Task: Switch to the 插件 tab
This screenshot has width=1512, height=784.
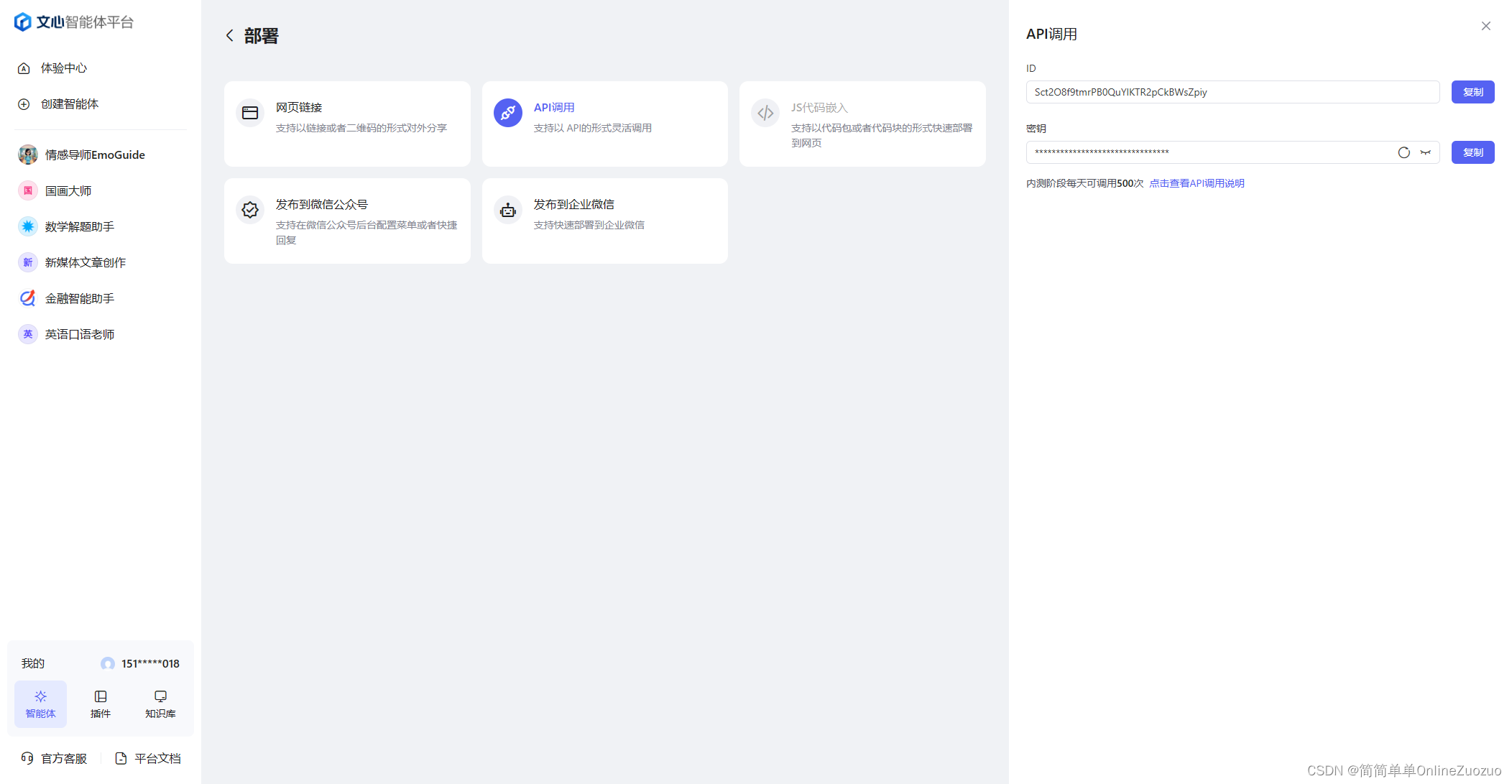Action: click(101, 704)
